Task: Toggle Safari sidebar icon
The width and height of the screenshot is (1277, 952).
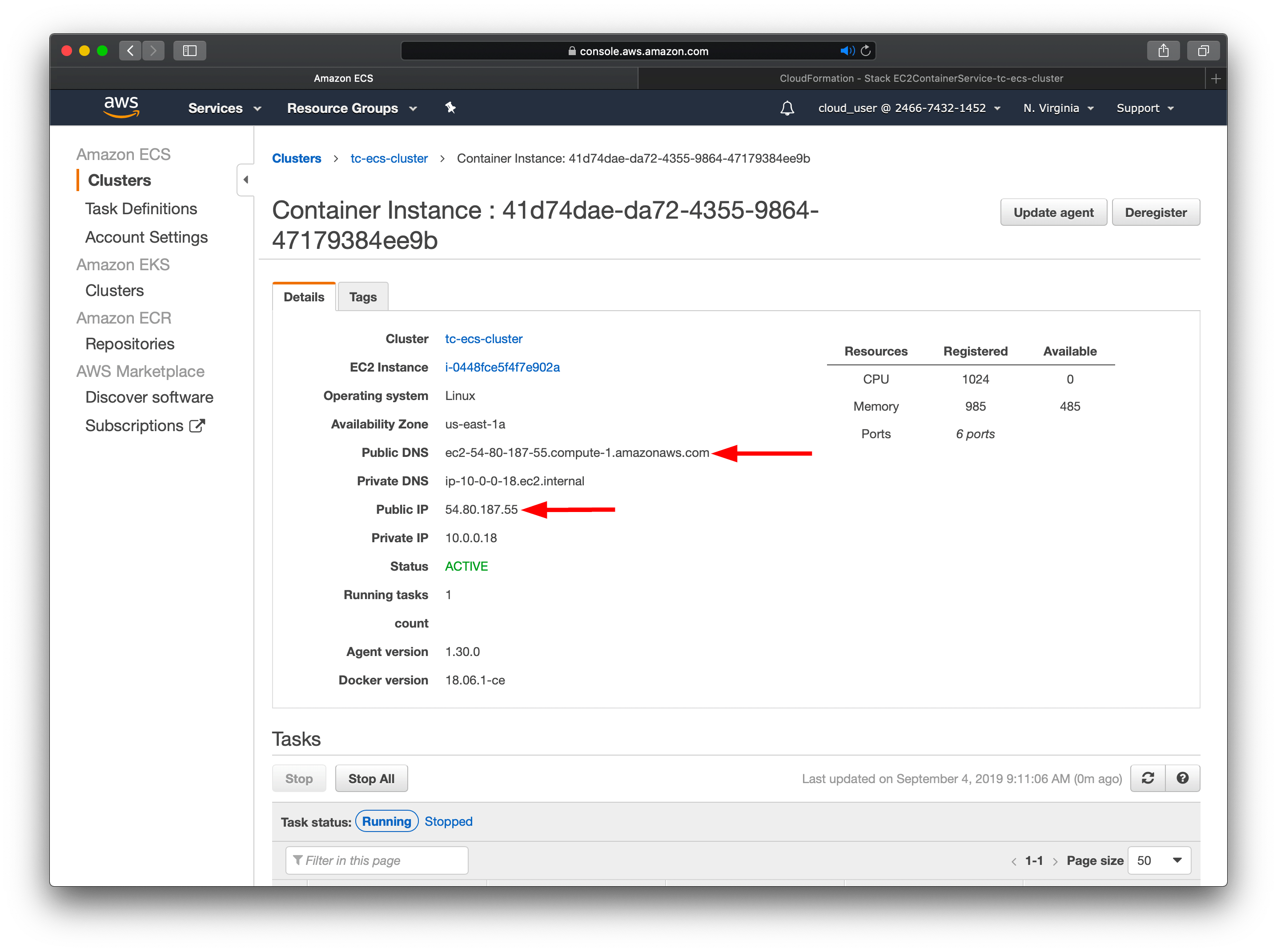Action: [x=190, y=51]
